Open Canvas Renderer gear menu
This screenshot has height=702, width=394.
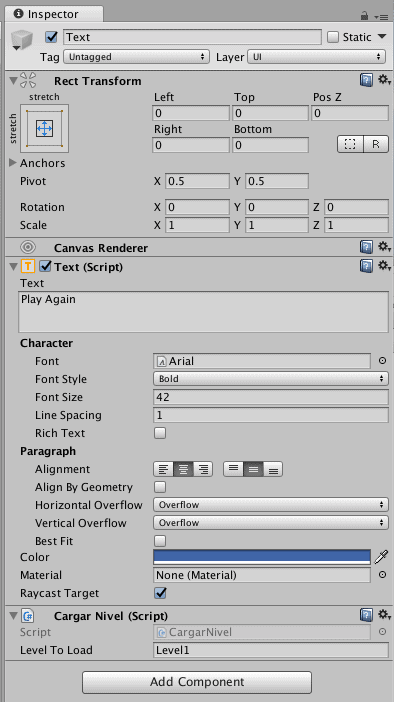(x=384, y=247)
